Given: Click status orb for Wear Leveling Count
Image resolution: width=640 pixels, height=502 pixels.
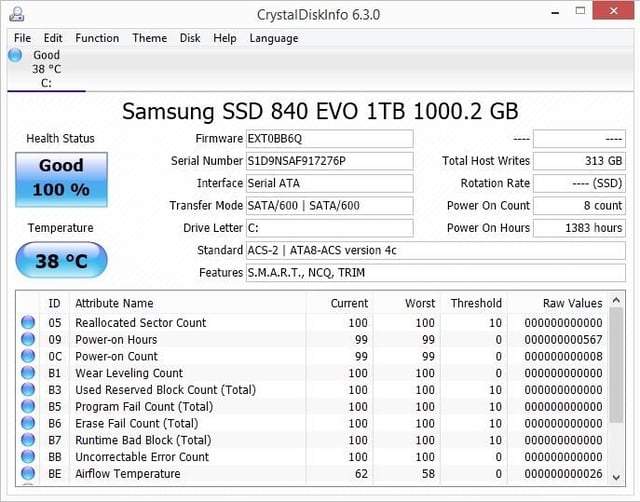Looking at the screenshot, I should [x=28, y=373].
